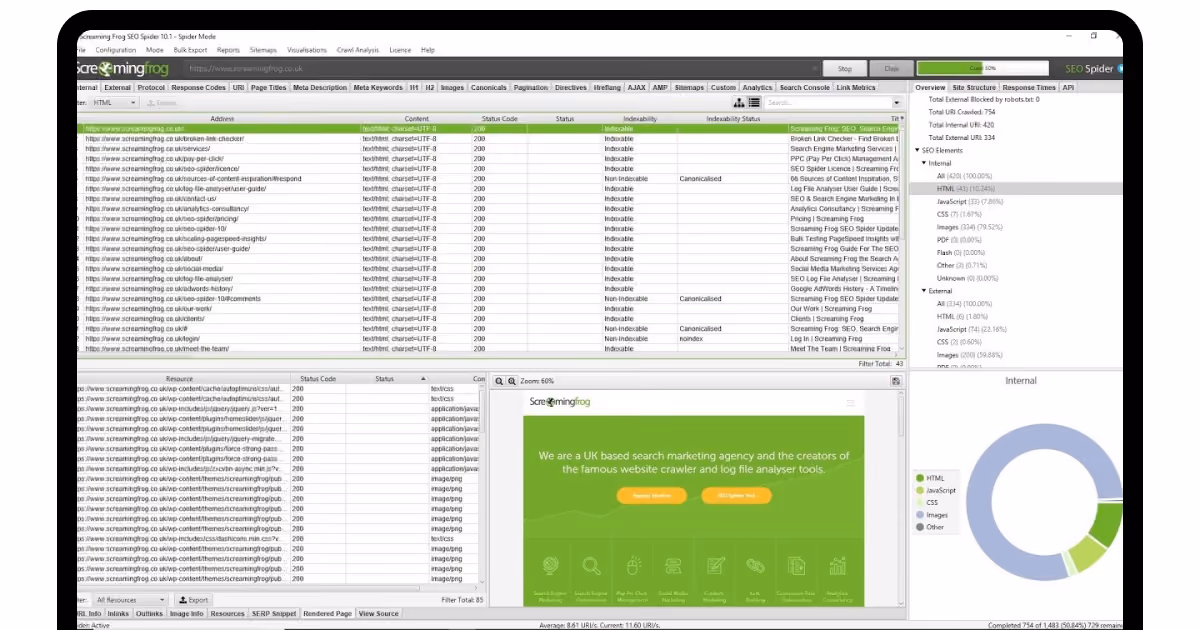Open the Site Structure tab
Image resolution: width=1200 pixels, height=630 pixels.
(974, 88)
